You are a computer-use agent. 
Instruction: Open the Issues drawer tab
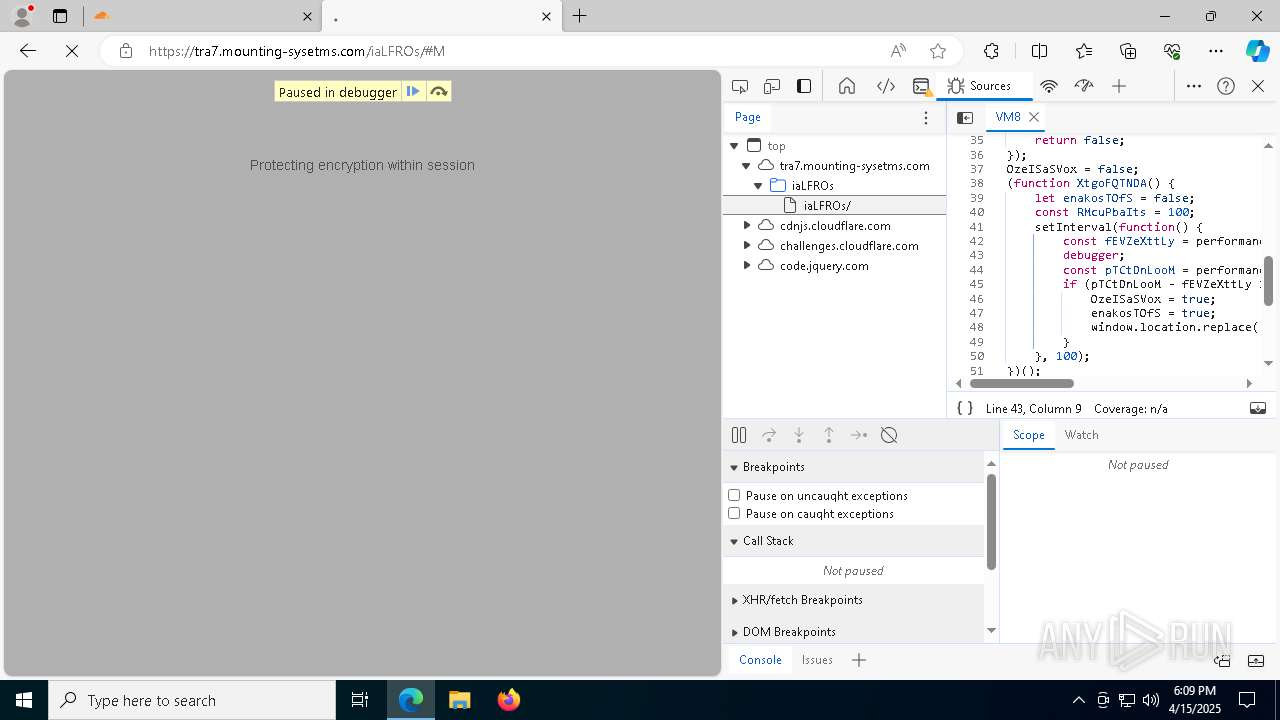tap(817, 660)
